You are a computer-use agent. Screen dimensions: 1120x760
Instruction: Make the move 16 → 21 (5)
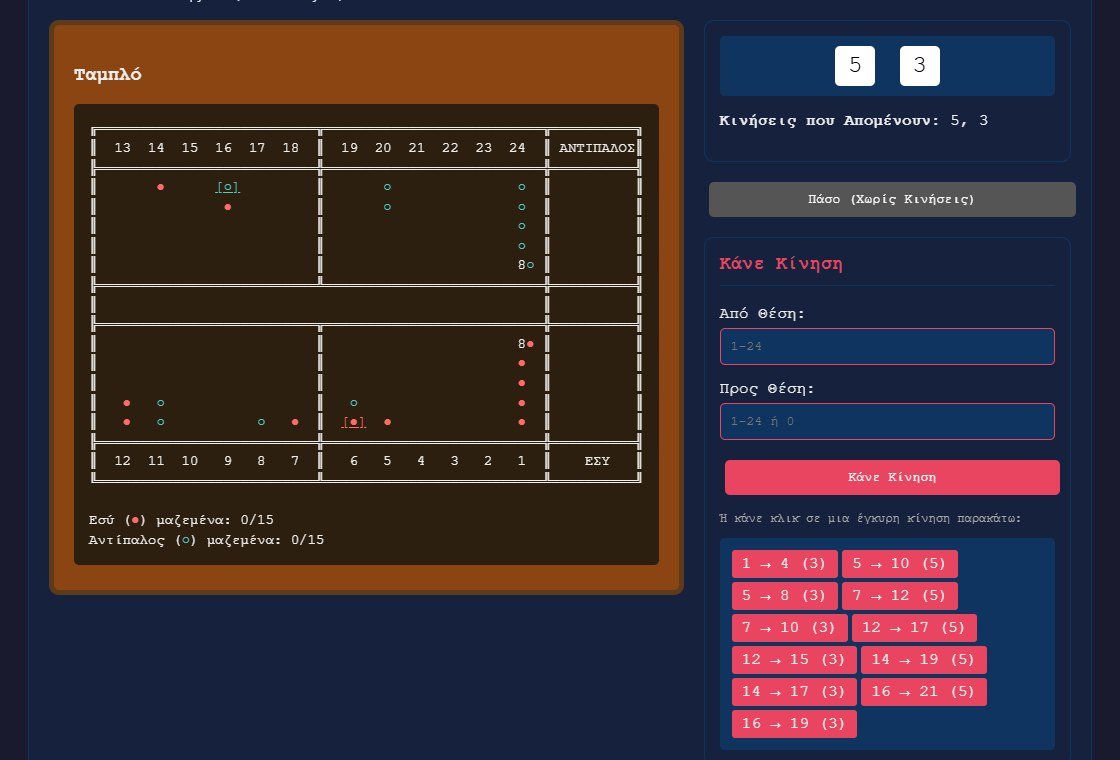(x=924, y=692)
